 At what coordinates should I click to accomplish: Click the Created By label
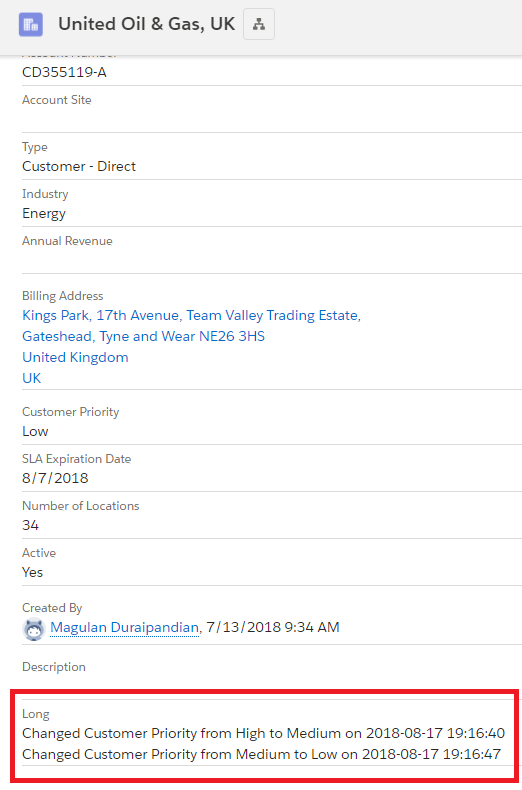point(52,608)
